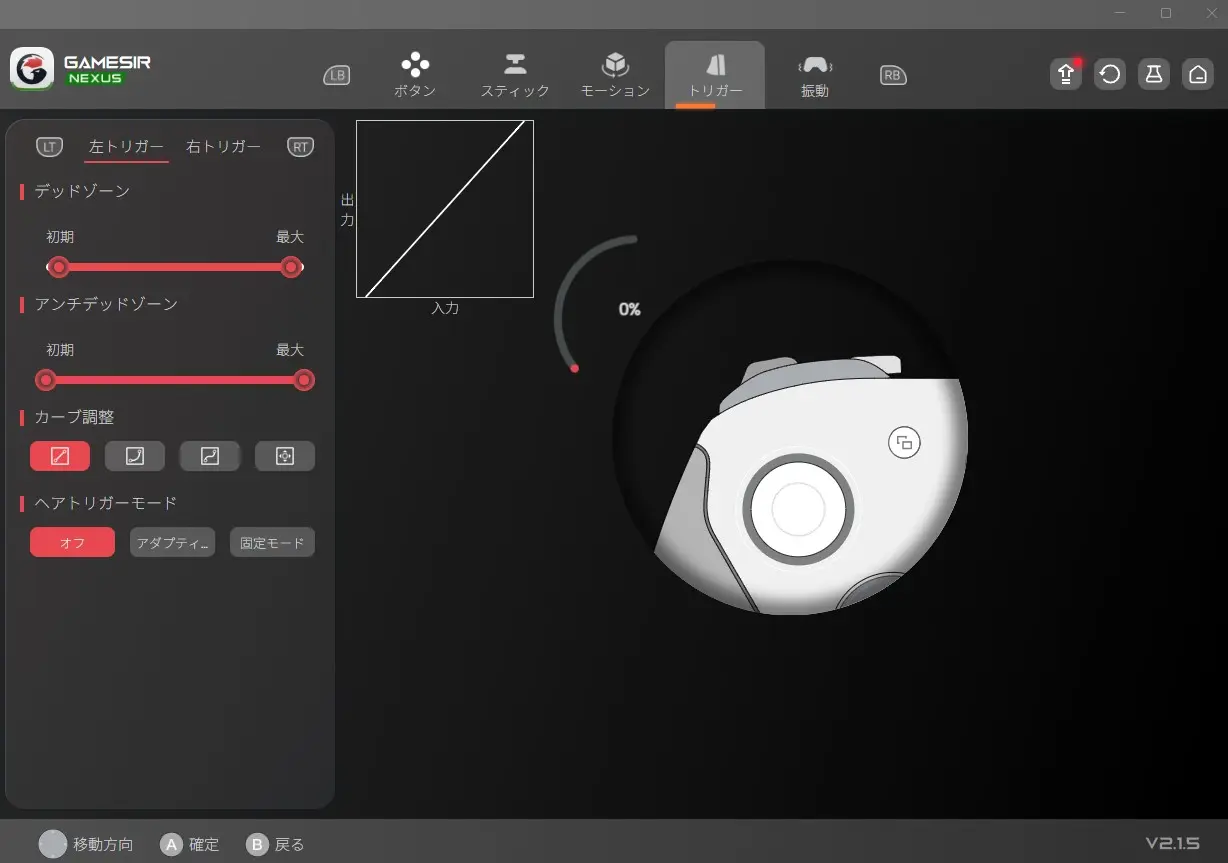
Task: Click the circular arrow reset icon
Action: click(1109, 75)
